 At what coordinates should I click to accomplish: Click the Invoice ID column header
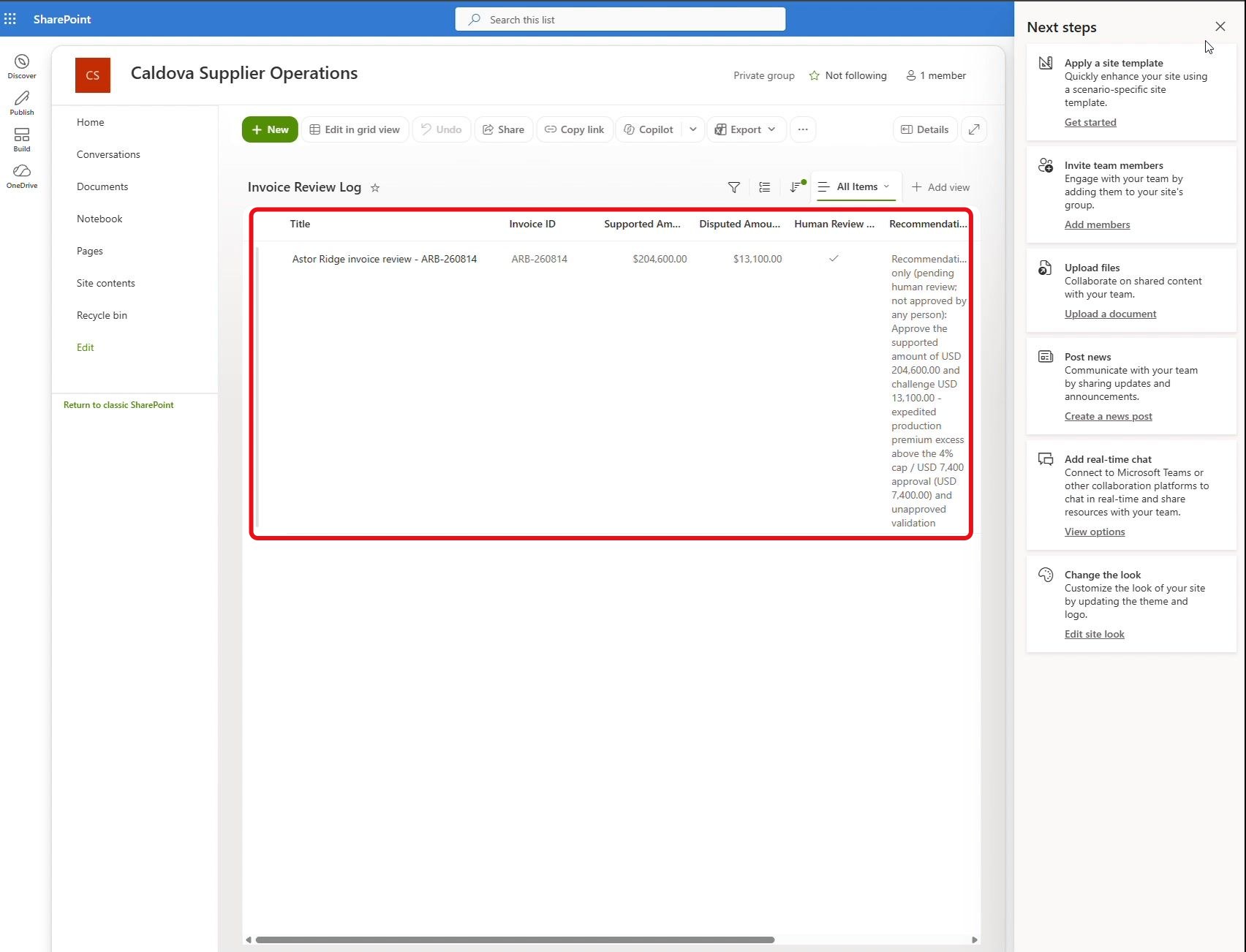[x=532, y=224]
